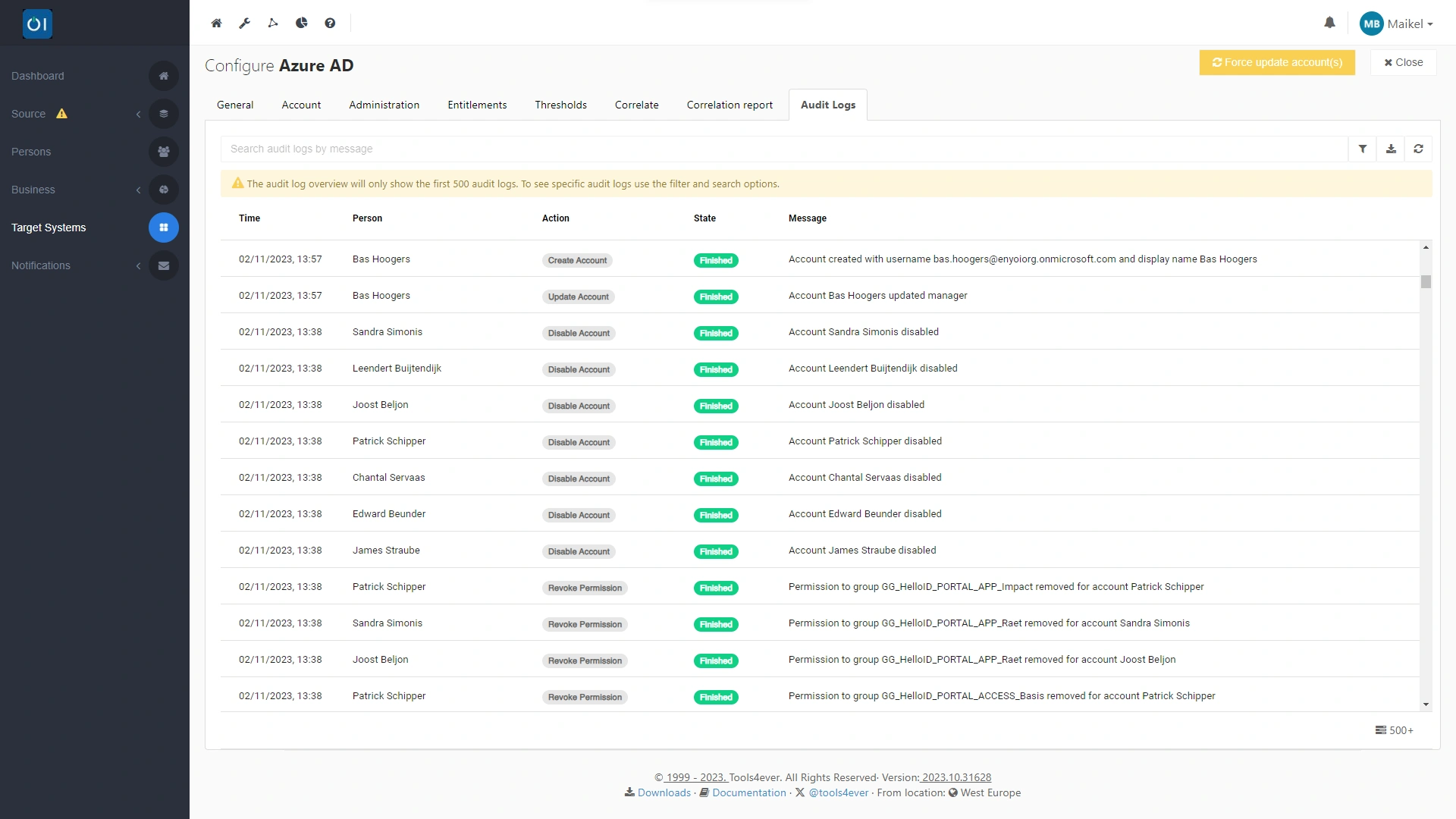Click the pie chart icon in top toolbar

[x=301, y=24]
